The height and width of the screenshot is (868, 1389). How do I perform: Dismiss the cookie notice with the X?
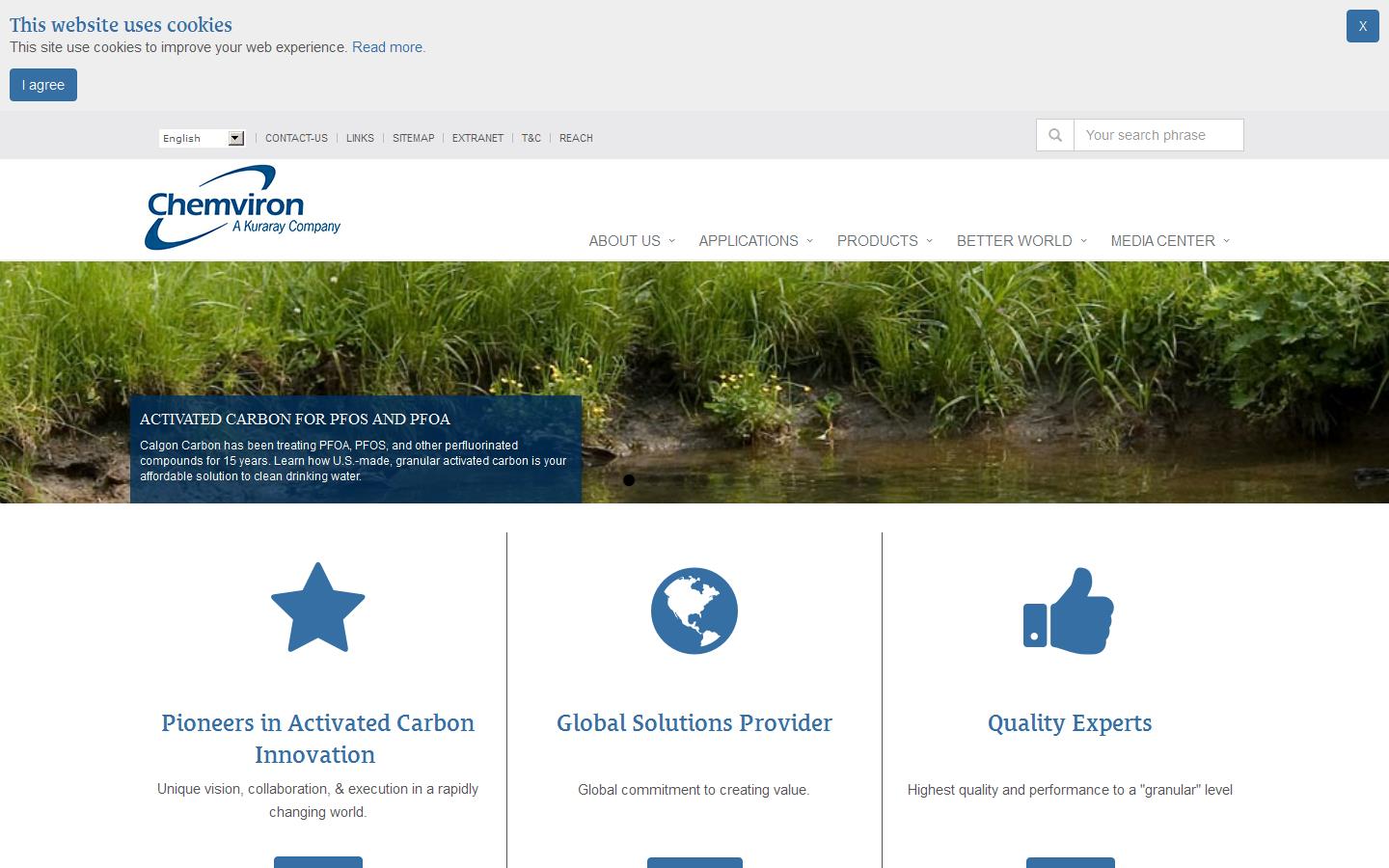click(1362, 26)
